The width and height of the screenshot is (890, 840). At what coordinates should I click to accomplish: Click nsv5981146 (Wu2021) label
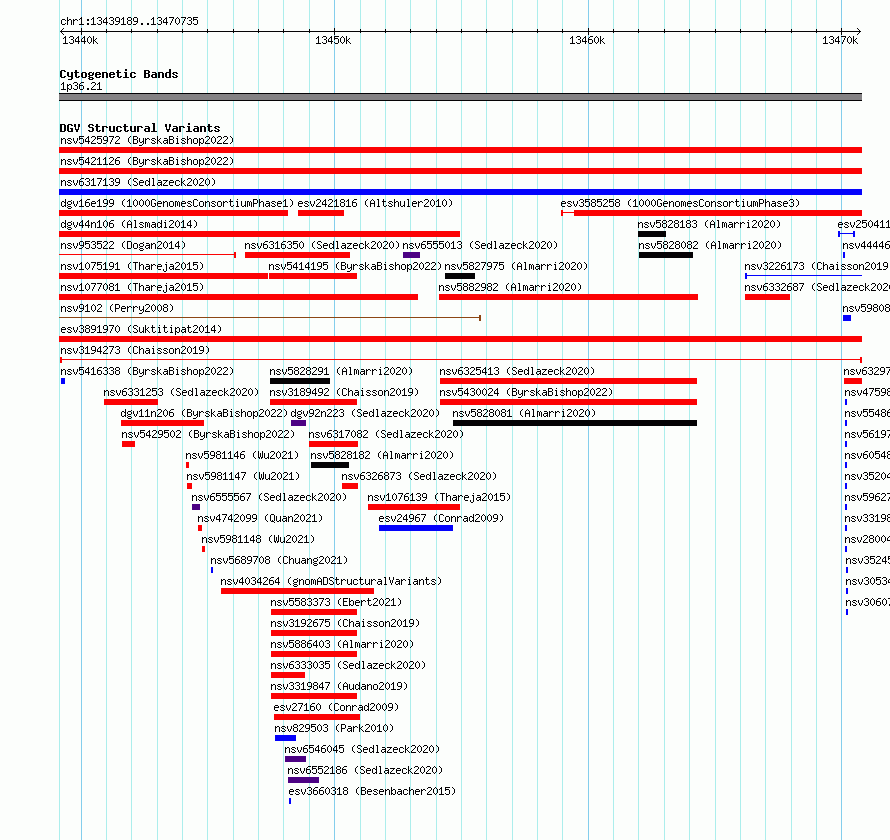point(242,455)
